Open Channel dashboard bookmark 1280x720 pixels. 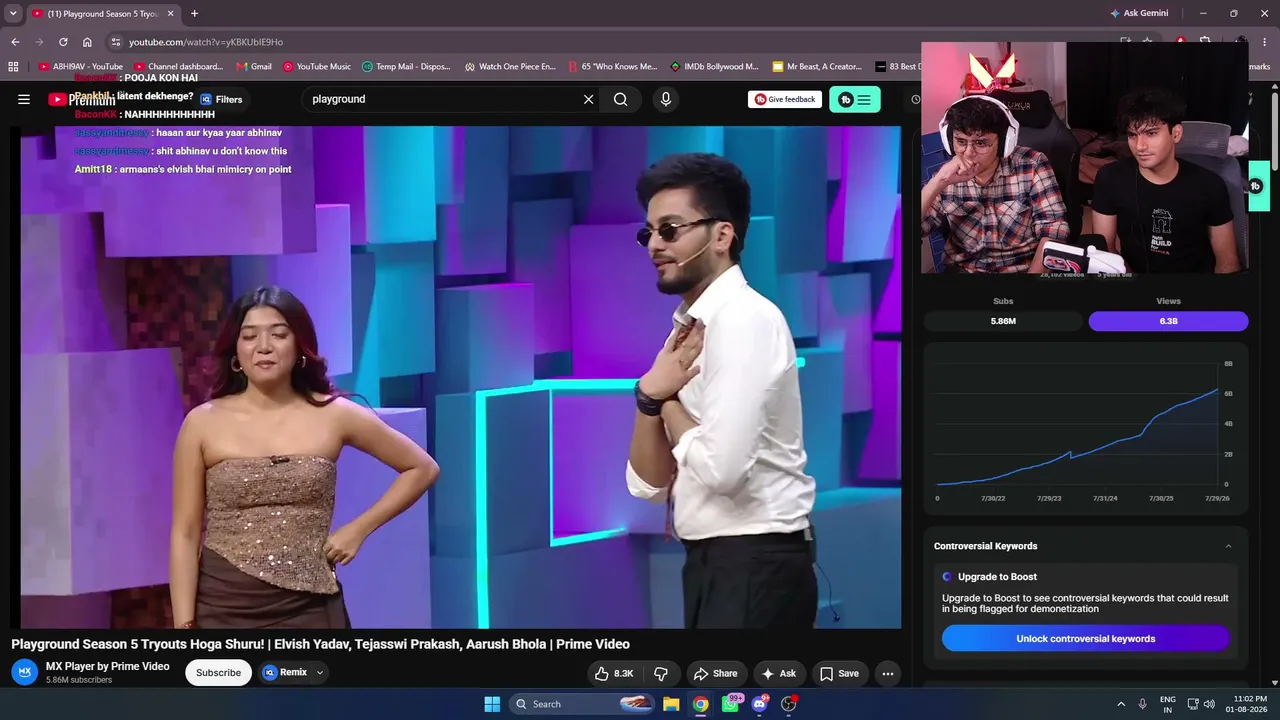coord(178,67)
